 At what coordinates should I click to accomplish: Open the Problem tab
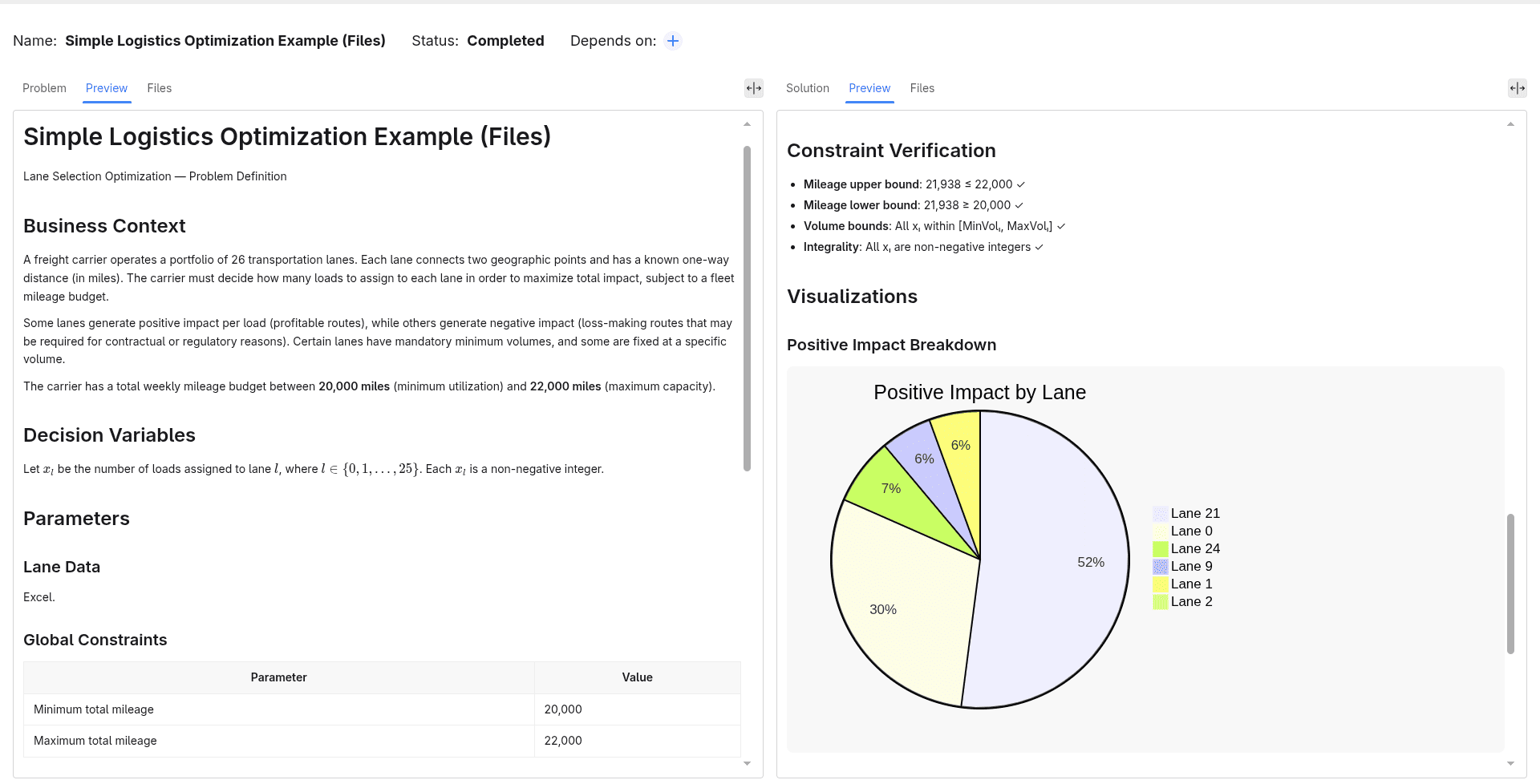click(44, 88)
